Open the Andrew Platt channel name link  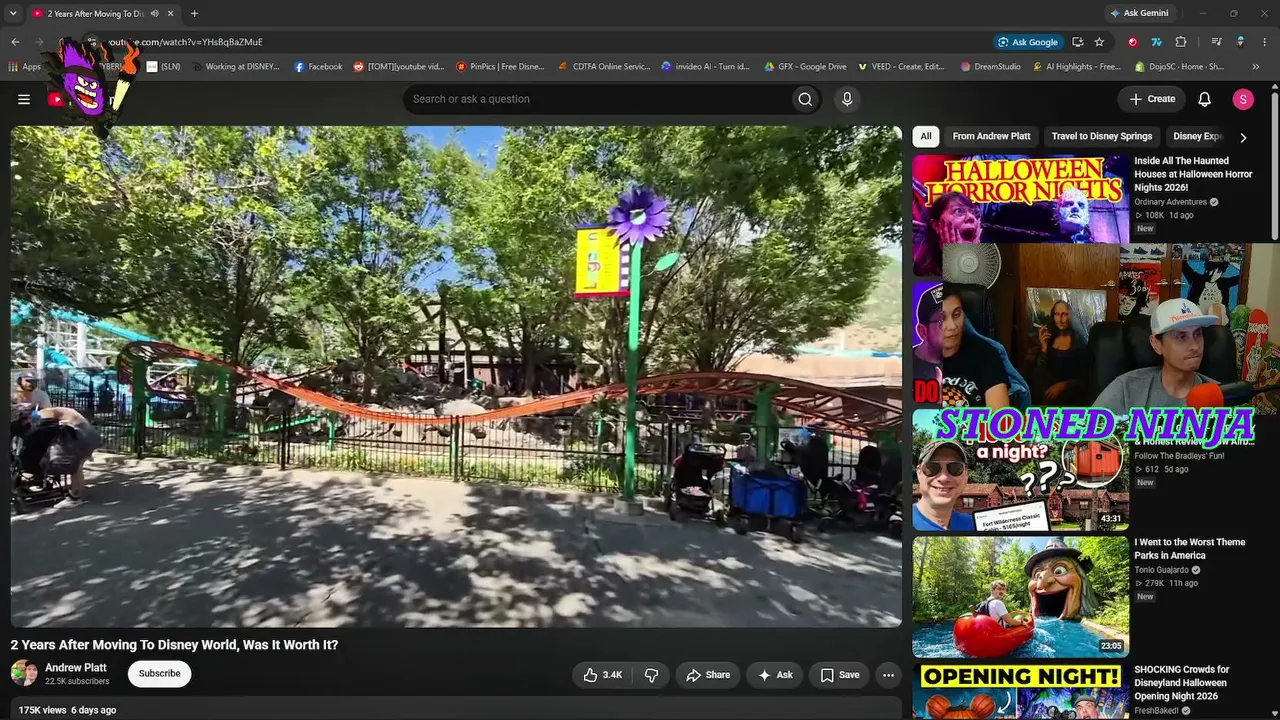76,668
